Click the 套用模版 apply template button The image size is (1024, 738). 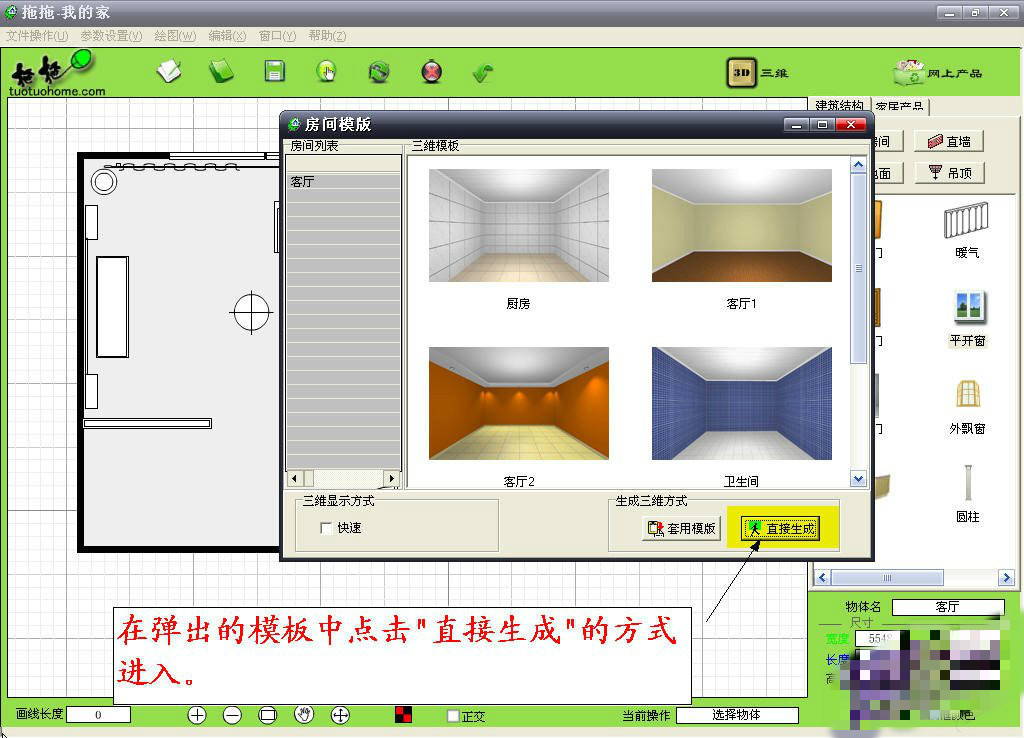[681, 528]
